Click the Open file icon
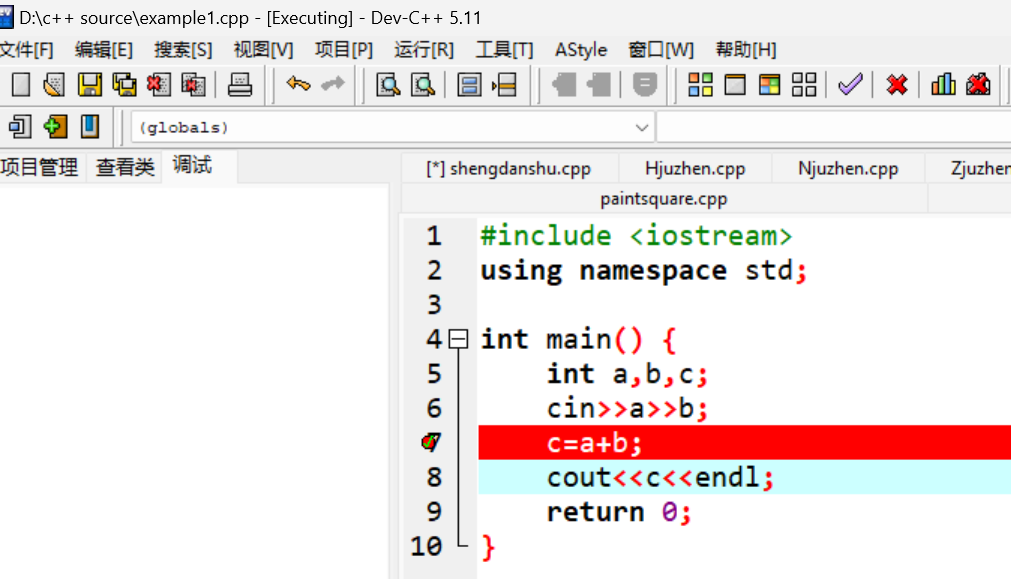Viewport: 1011px width, 579px height. coord(54,84)
